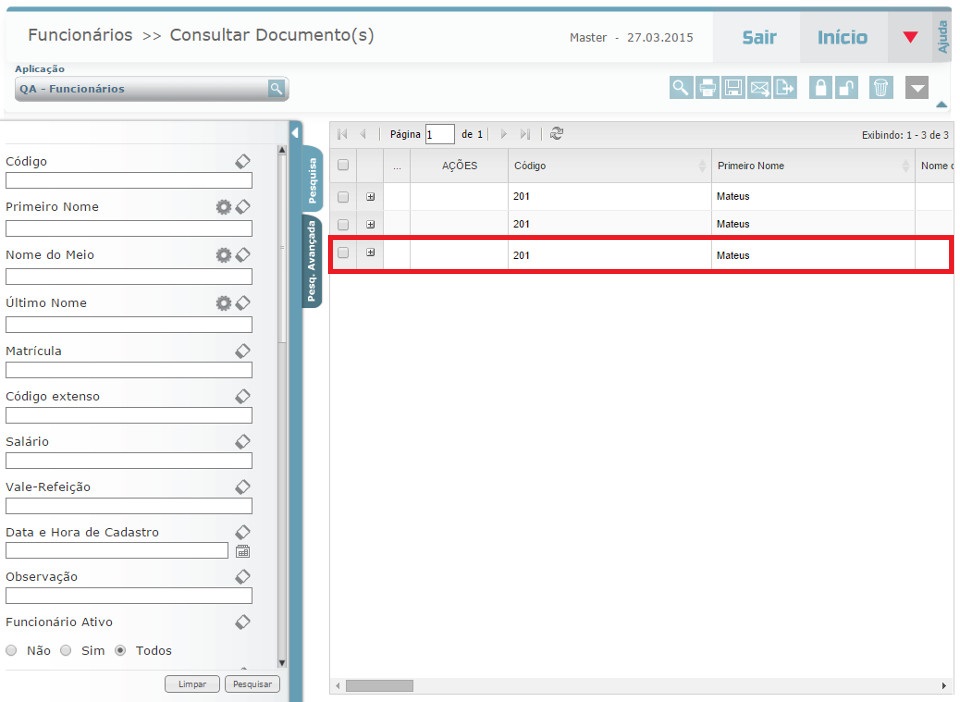This screenshot has width=960, height=702.
Task: Click the open padlock unlock icon
Action: click(x=846, y=88)
